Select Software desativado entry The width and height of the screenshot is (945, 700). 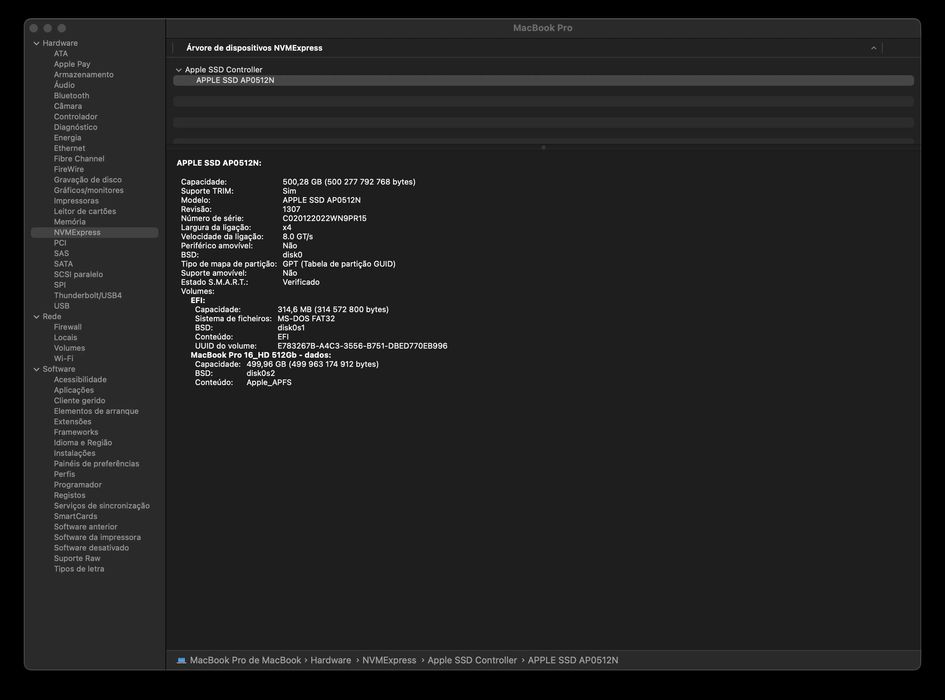click(91, 548)
